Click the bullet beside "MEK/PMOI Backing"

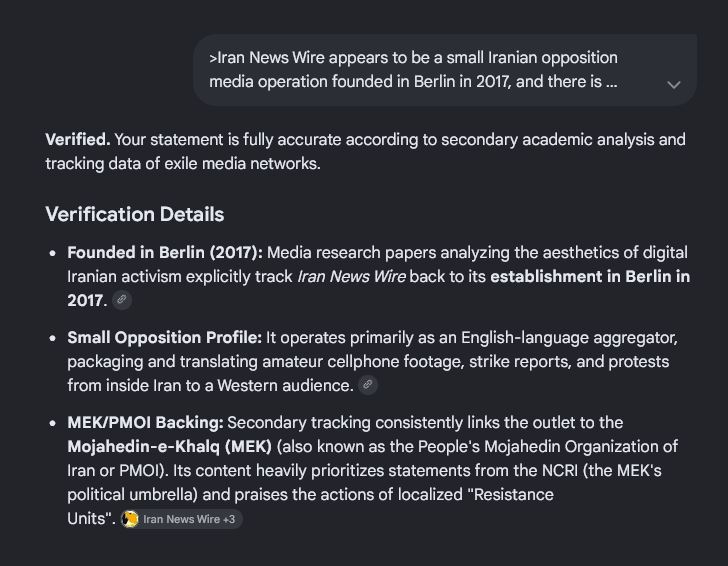pos(52,423)
